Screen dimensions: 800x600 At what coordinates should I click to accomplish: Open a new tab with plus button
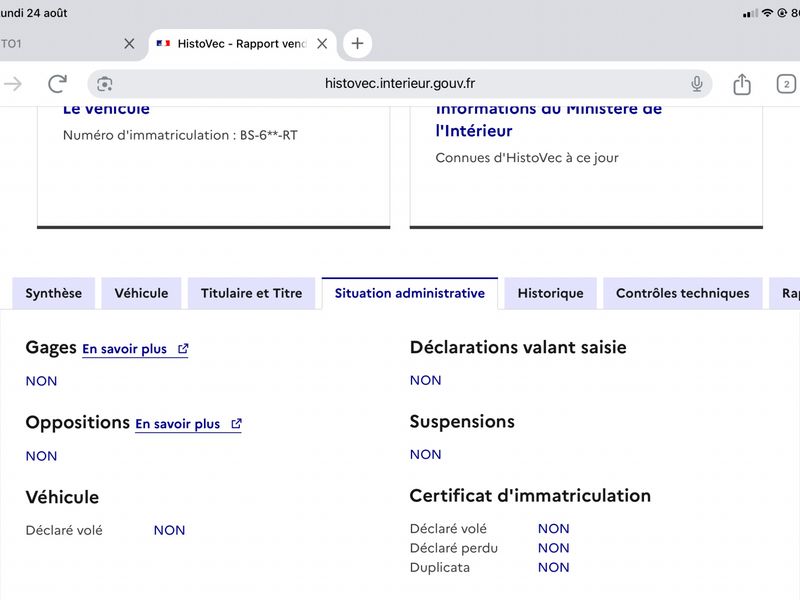(357, 43)
